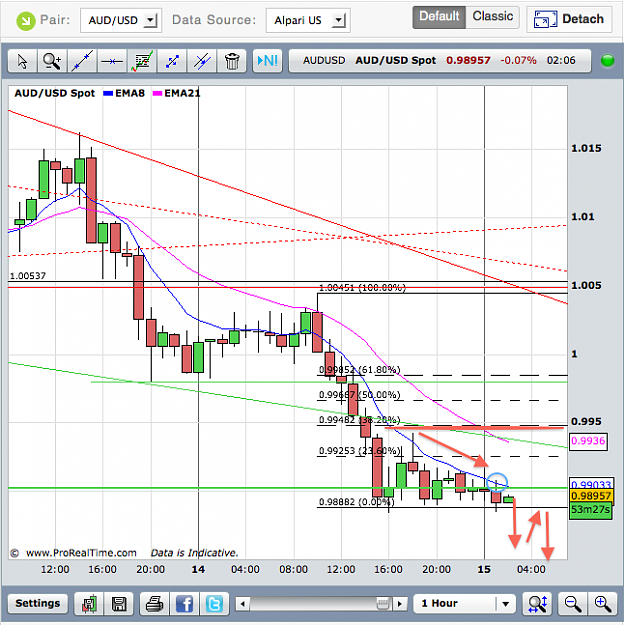This screenshot has height=625, width=625.
Task: Select the horizontal line tool
Action: 112,61
